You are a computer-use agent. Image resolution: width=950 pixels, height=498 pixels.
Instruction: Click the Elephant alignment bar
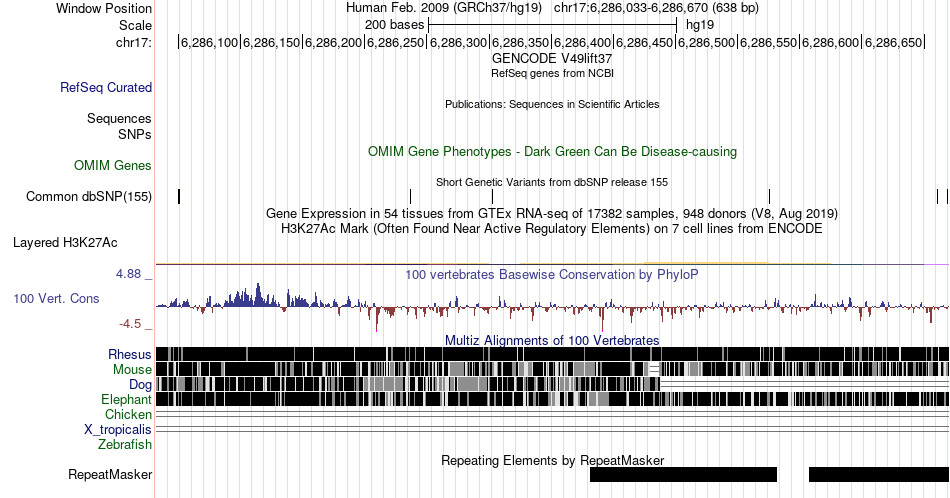click(x=552, y=399)
